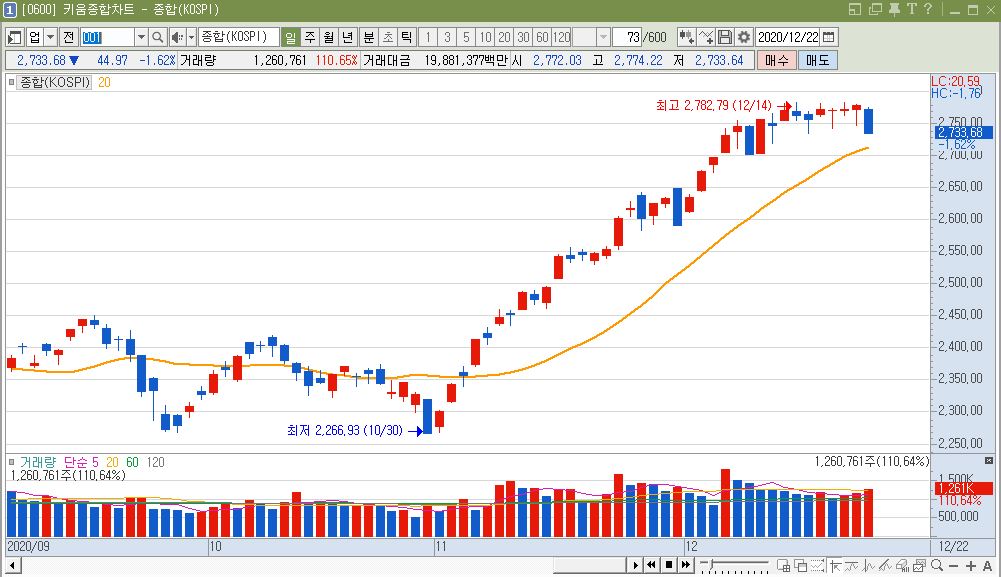Rewind chart replay
This screenshot has width=1001, height=577.
(x=651, y=565)
